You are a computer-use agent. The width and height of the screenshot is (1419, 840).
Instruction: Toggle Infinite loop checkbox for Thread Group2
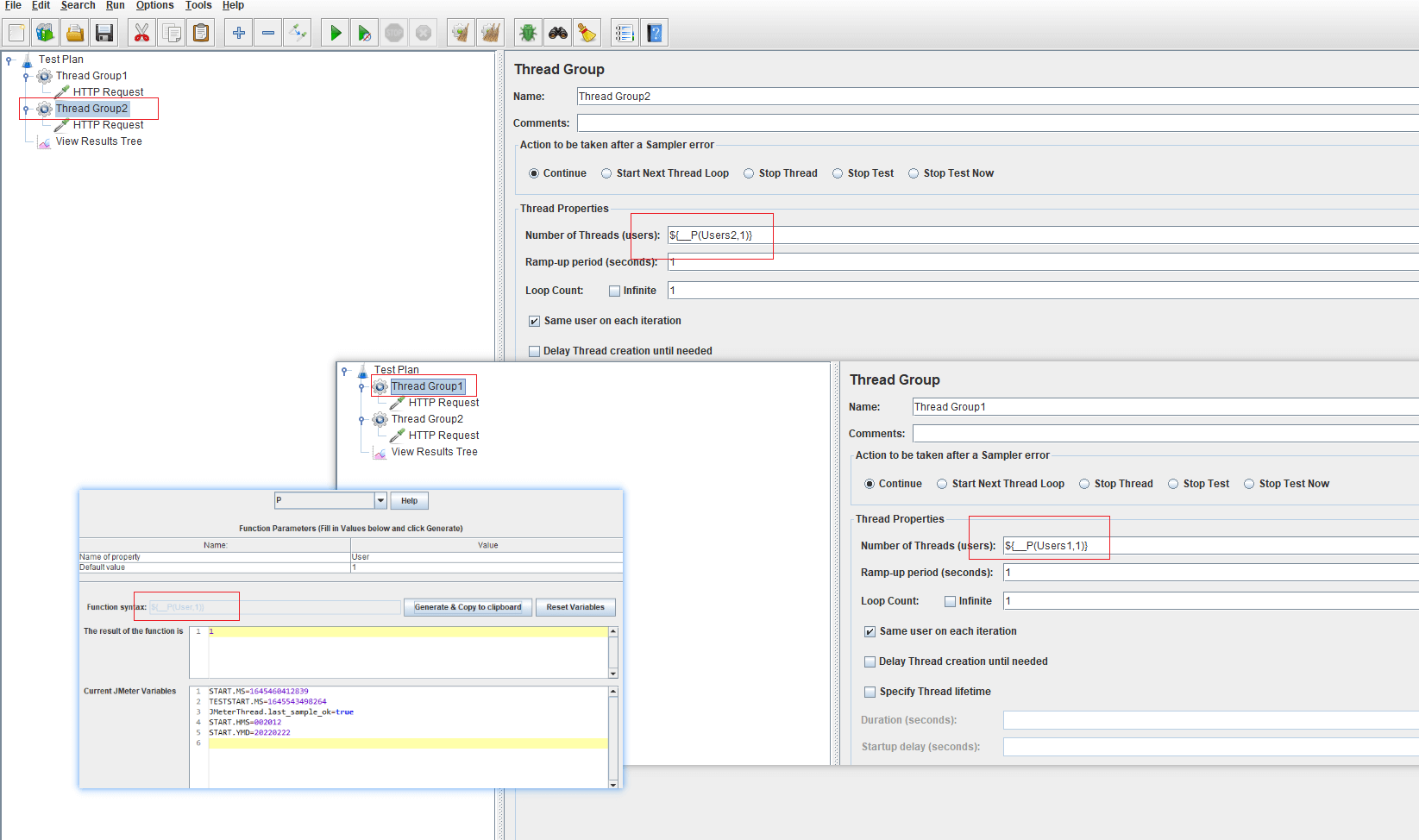(614, 291)
